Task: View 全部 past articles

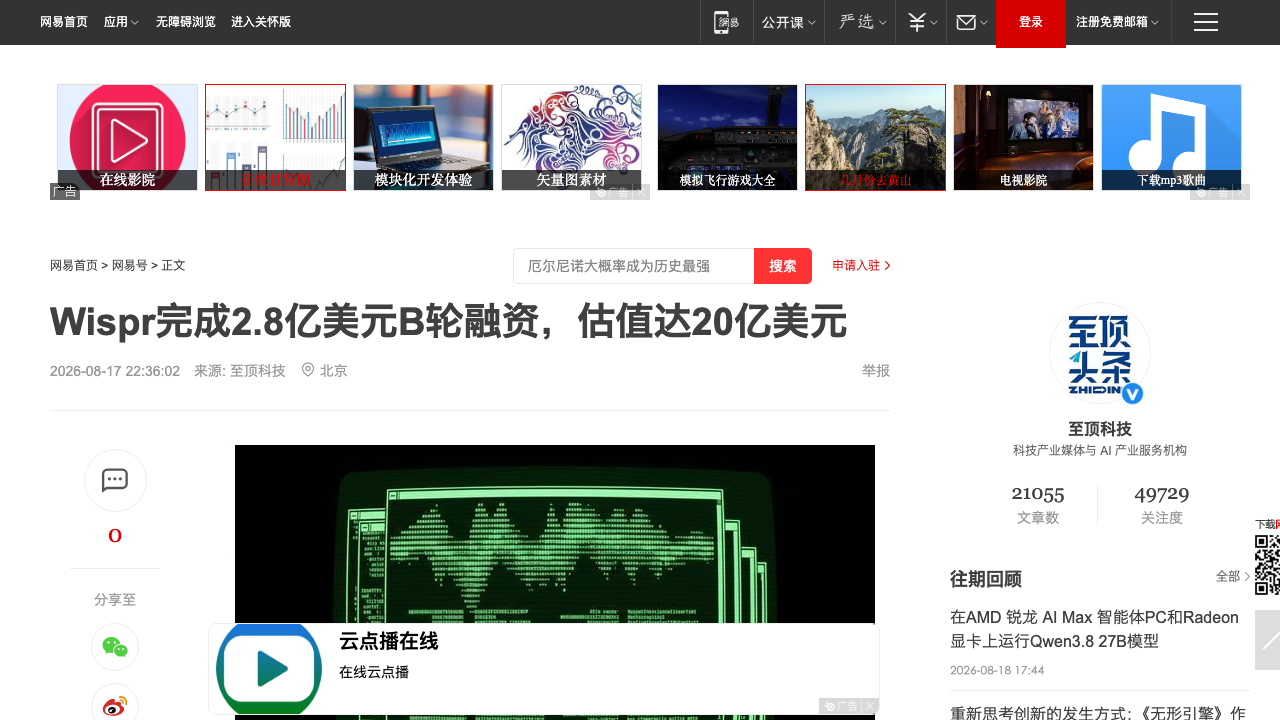Action: click(1233, 577)
